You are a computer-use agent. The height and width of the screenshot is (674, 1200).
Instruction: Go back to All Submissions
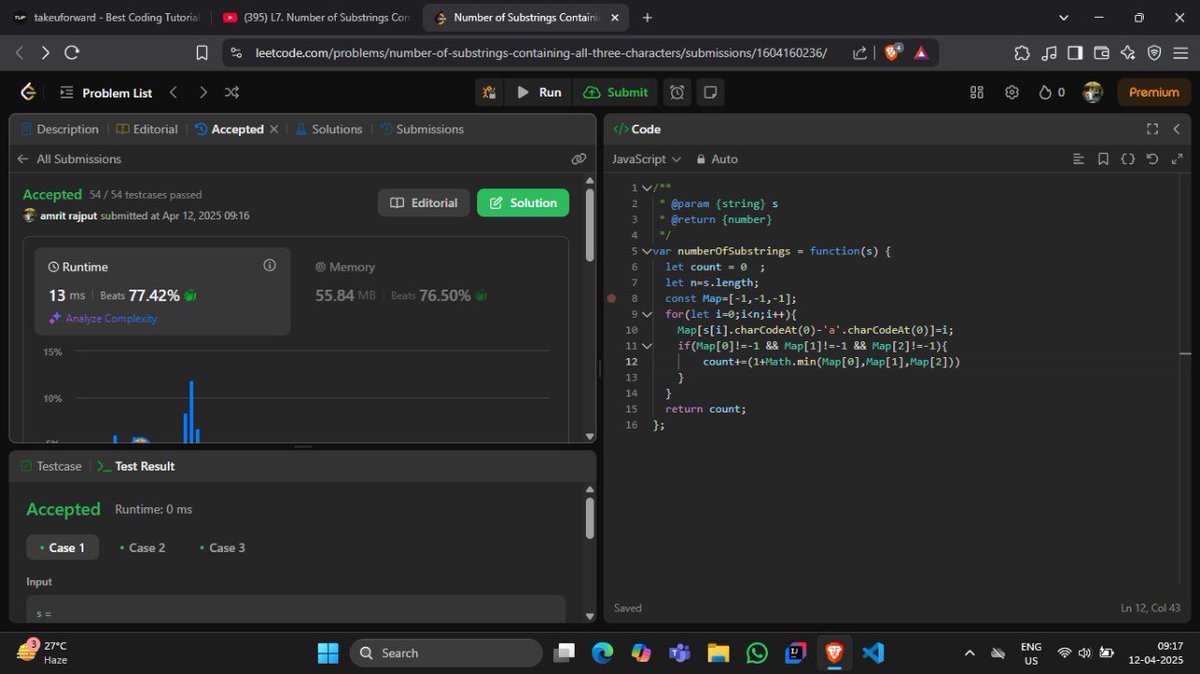coord(69,159)
